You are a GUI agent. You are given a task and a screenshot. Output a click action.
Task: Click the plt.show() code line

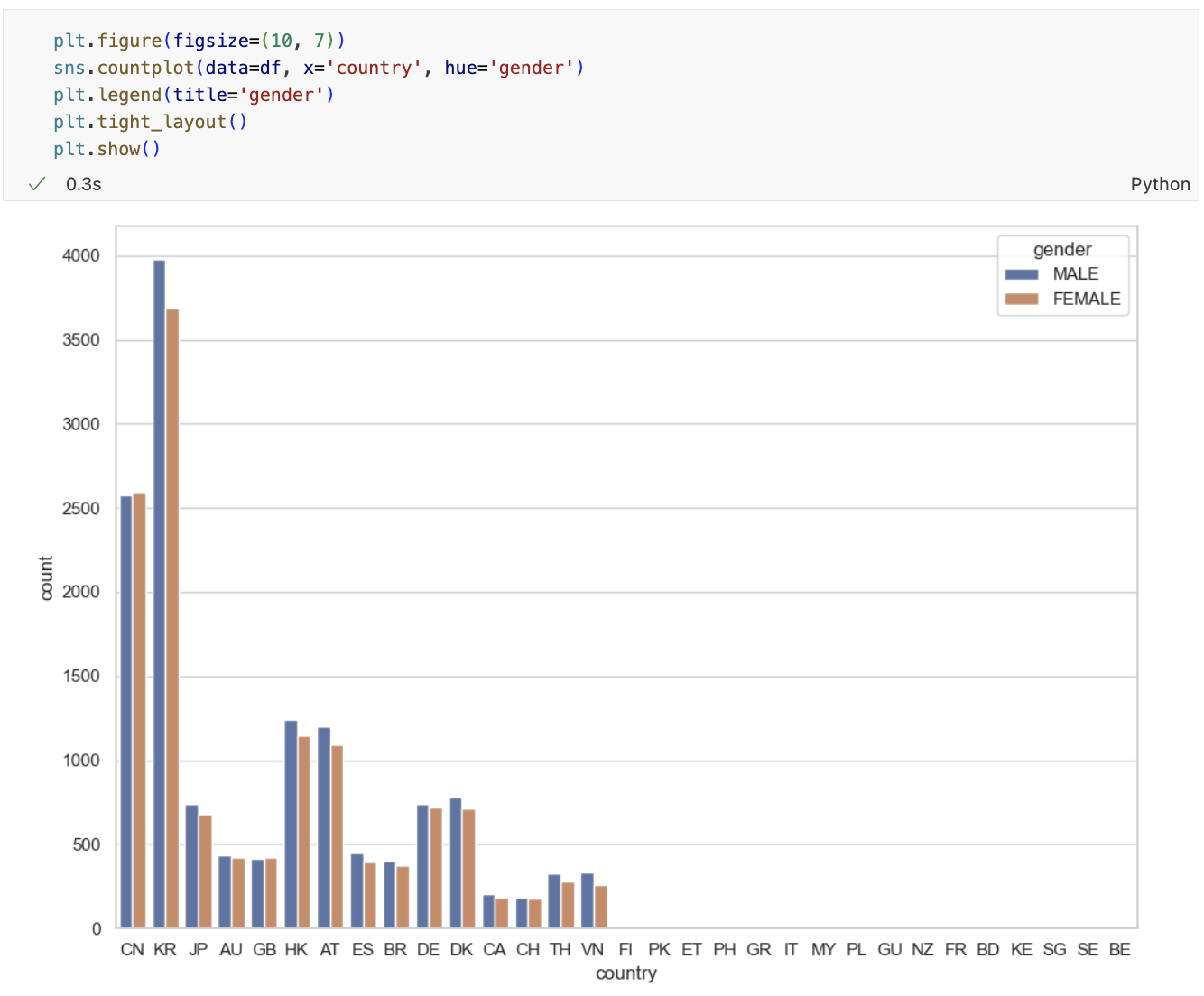(x=107, y=149)
